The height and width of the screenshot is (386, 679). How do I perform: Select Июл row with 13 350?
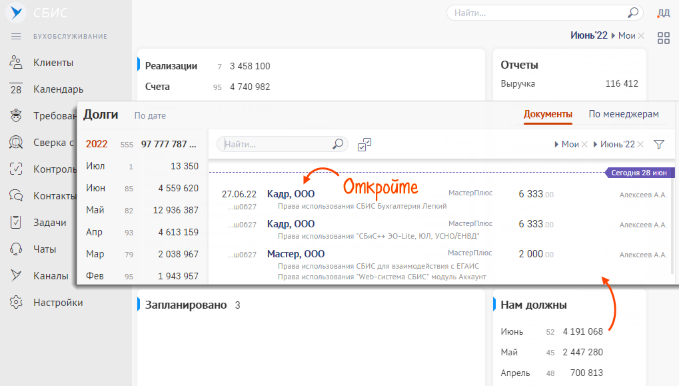point(142,166)
